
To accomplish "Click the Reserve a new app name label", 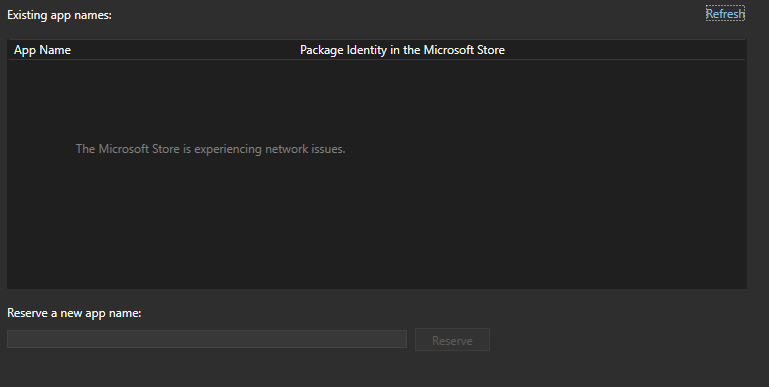I will click(74, 313).
